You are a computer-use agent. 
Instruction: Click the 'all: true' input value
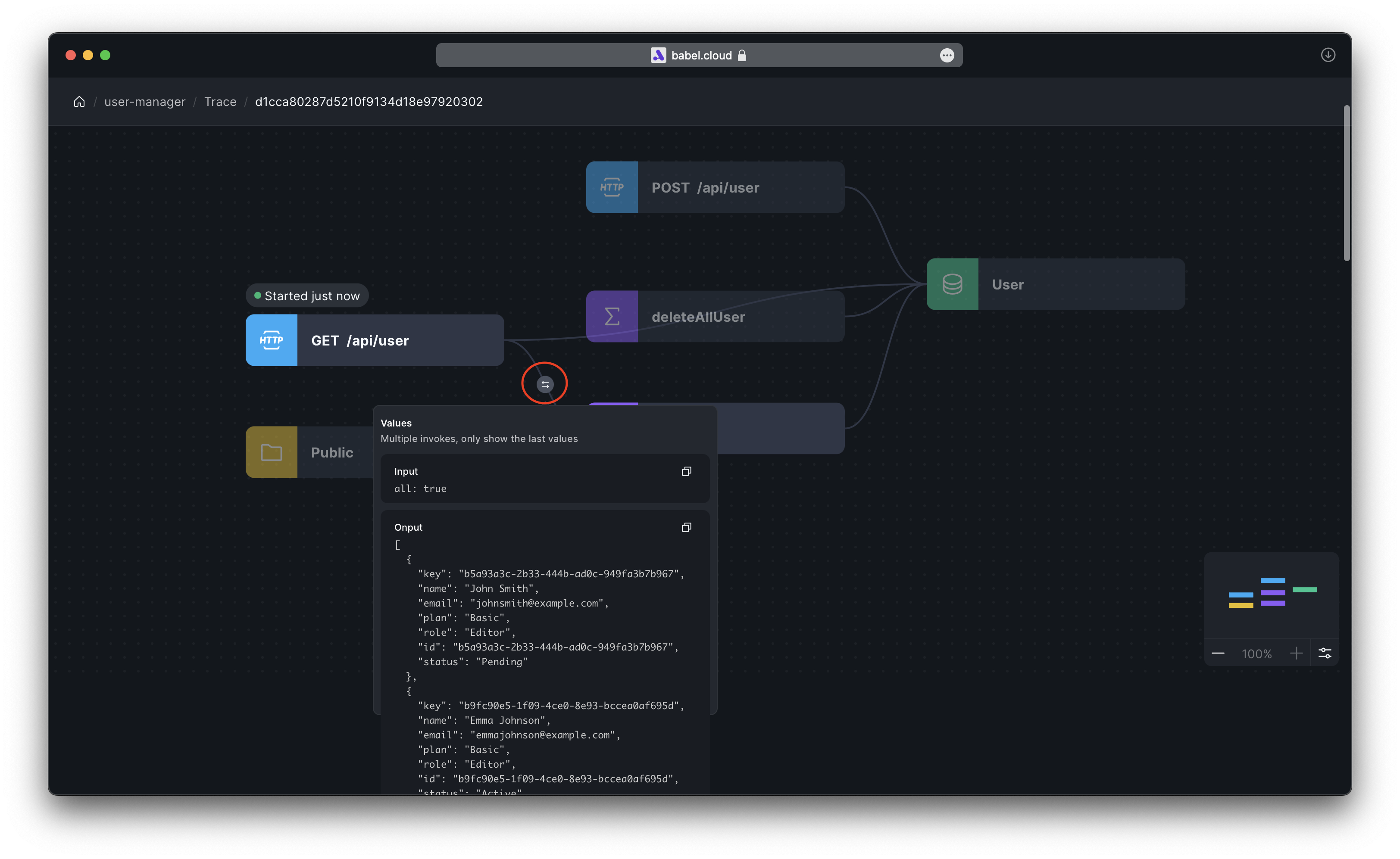pyautogui.click(x=420, y=489)
